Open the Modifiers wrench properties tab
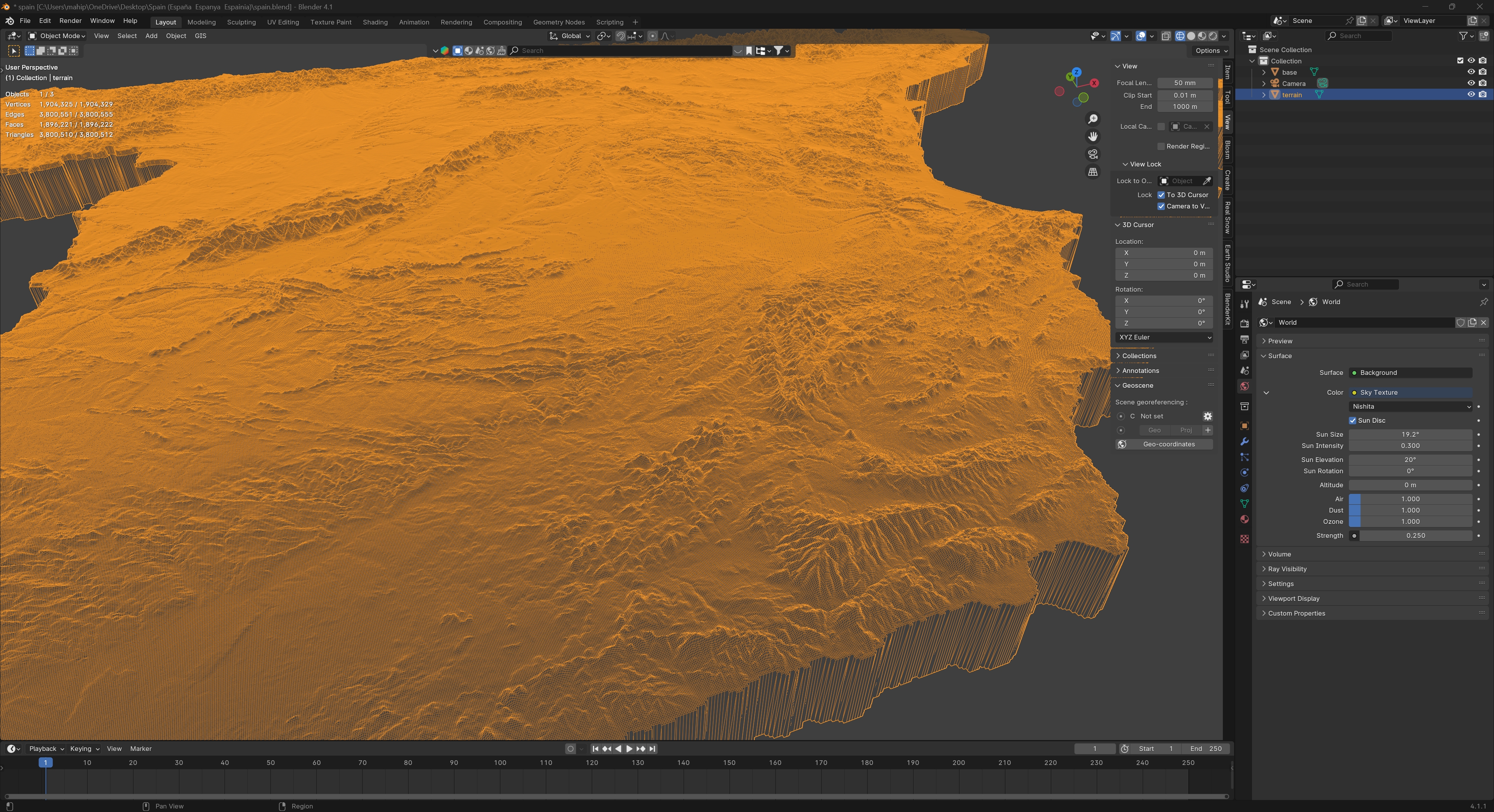Image resolution: width=1494 pixels, height=812 pixels. [1244, 442]
